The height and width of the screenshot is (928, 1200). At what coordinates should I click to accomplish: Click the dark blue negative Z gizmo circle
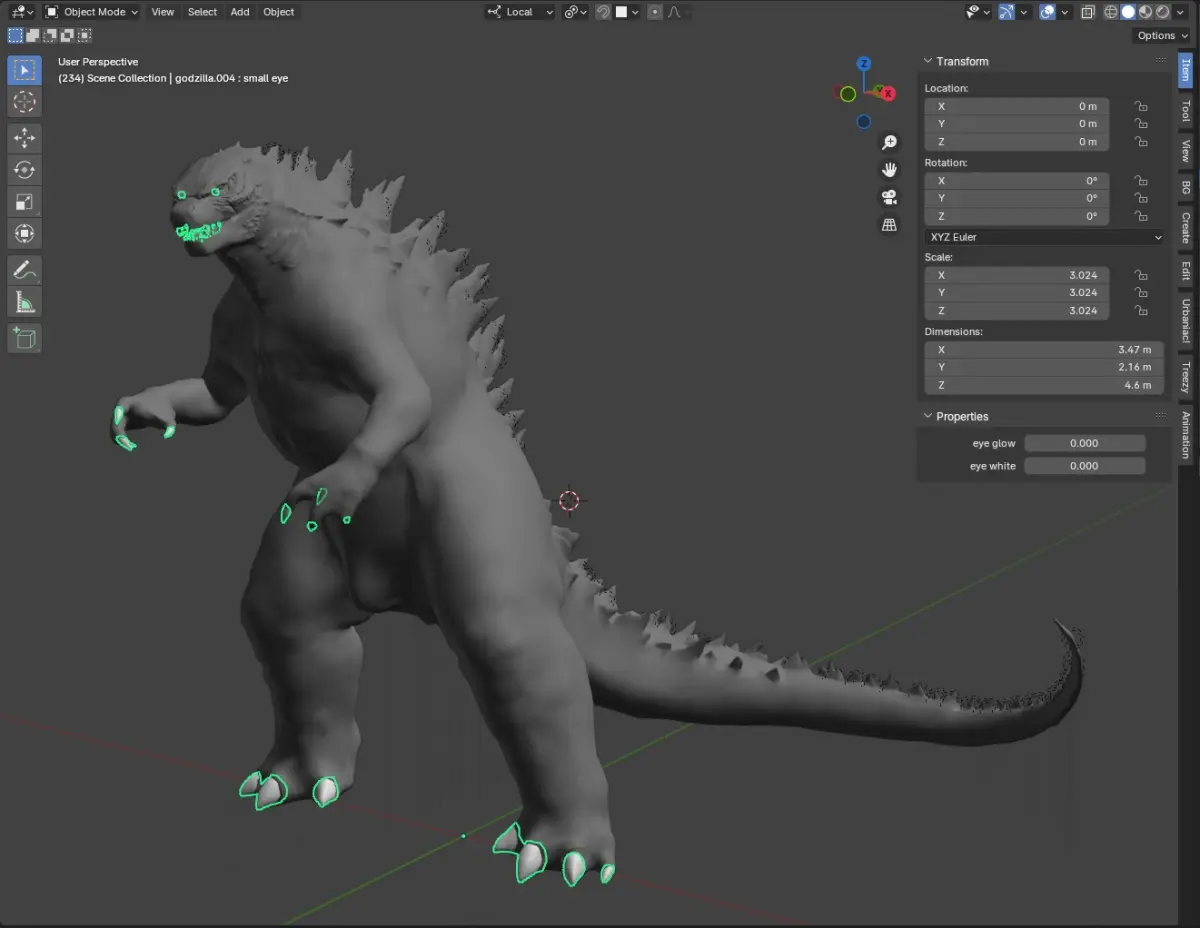pyautogui.click(x=864, y=122)
